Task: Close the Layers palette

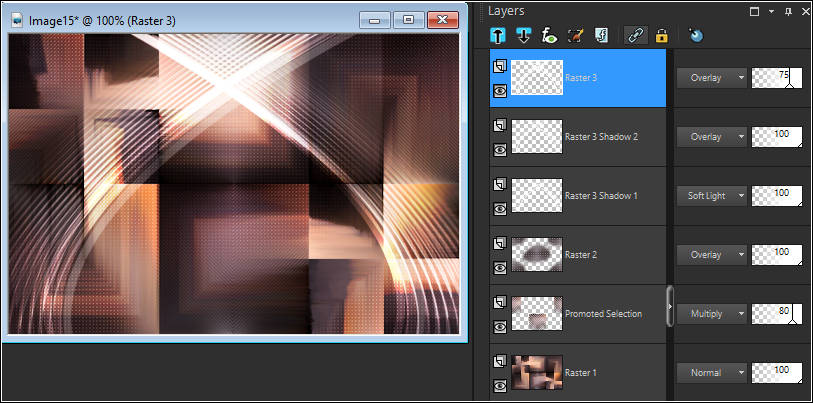Action: coord(804,11)
